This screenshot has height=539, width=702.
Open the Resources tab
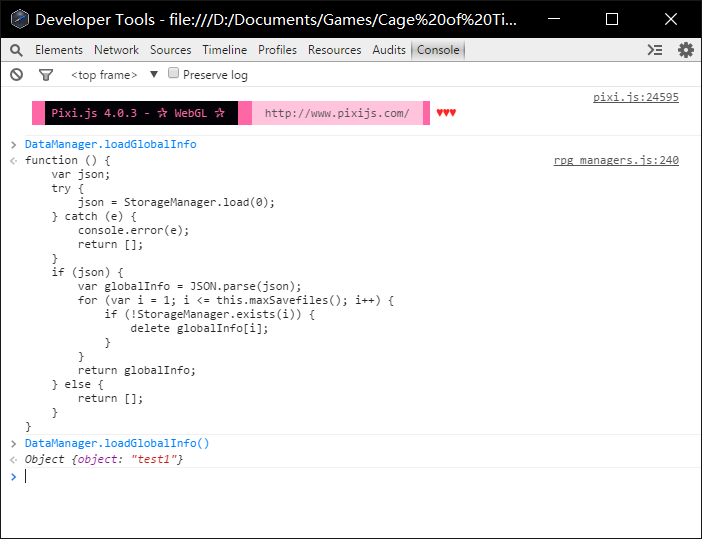click(x=334, y=50)
